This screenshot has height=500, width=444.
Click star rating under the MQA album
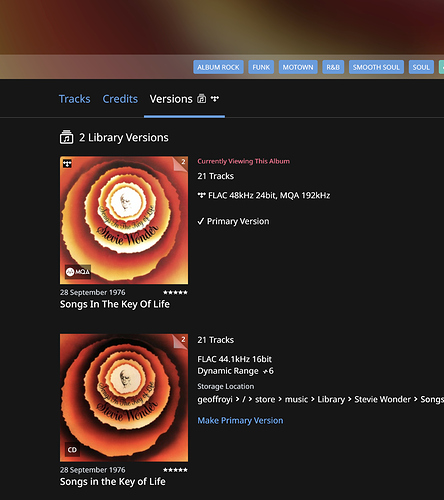pyautogui.click(x=175, y=292)
